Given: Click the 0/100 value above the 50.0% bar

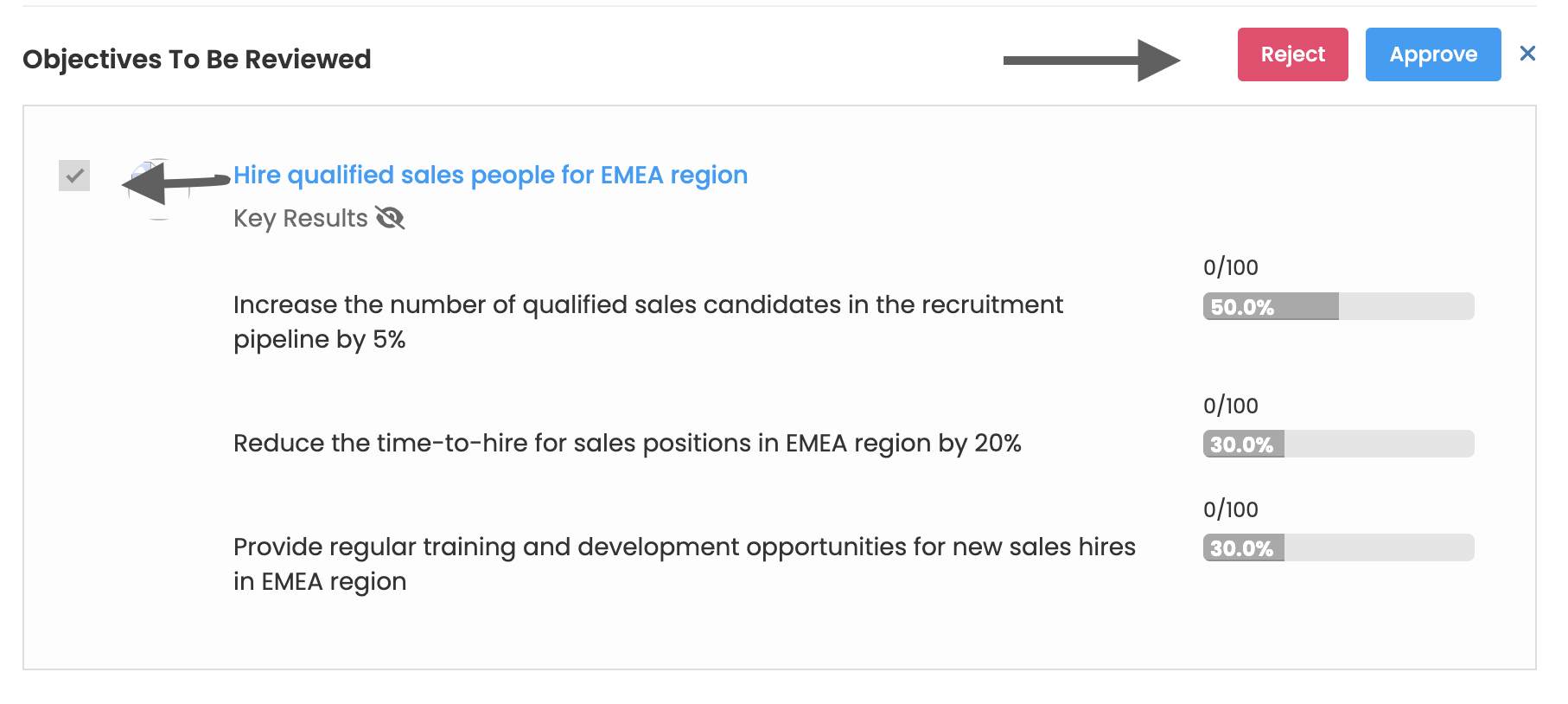Looking at the screenshot, I should [x=1230, y=267].
